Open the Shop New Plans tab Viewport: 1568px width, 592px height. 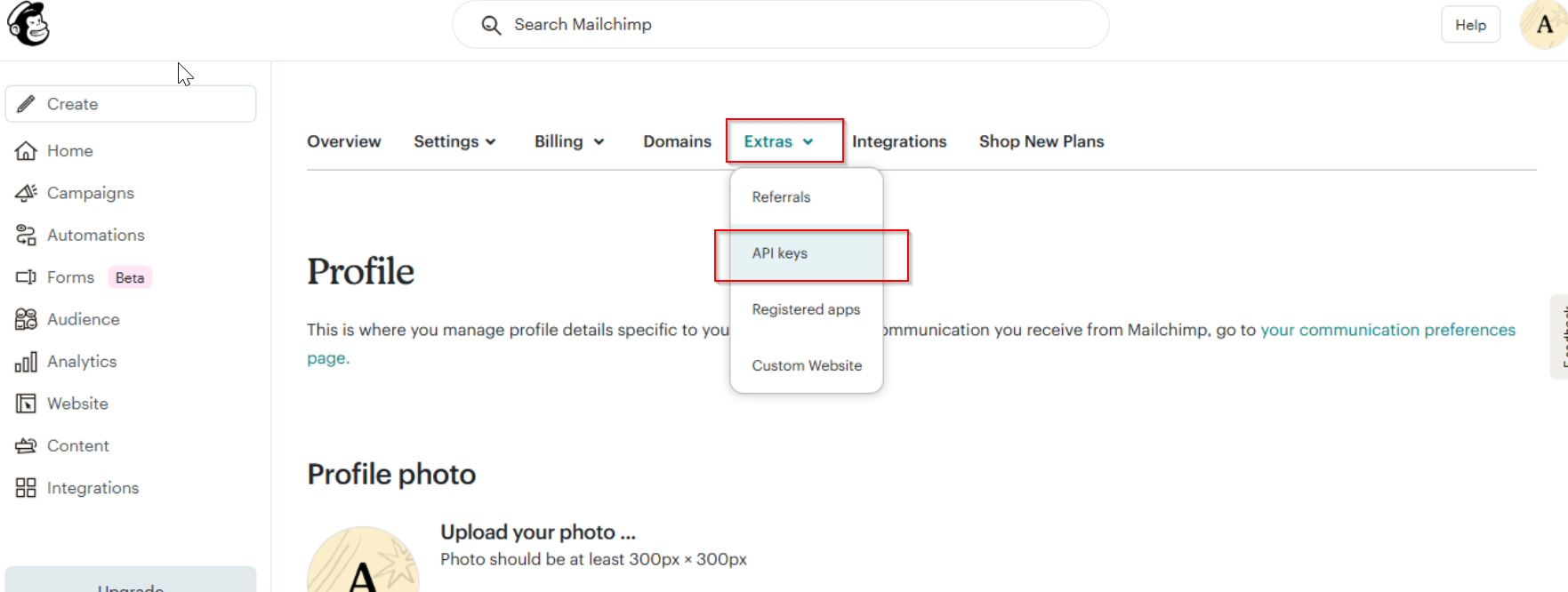click(x=1041, y=141)
